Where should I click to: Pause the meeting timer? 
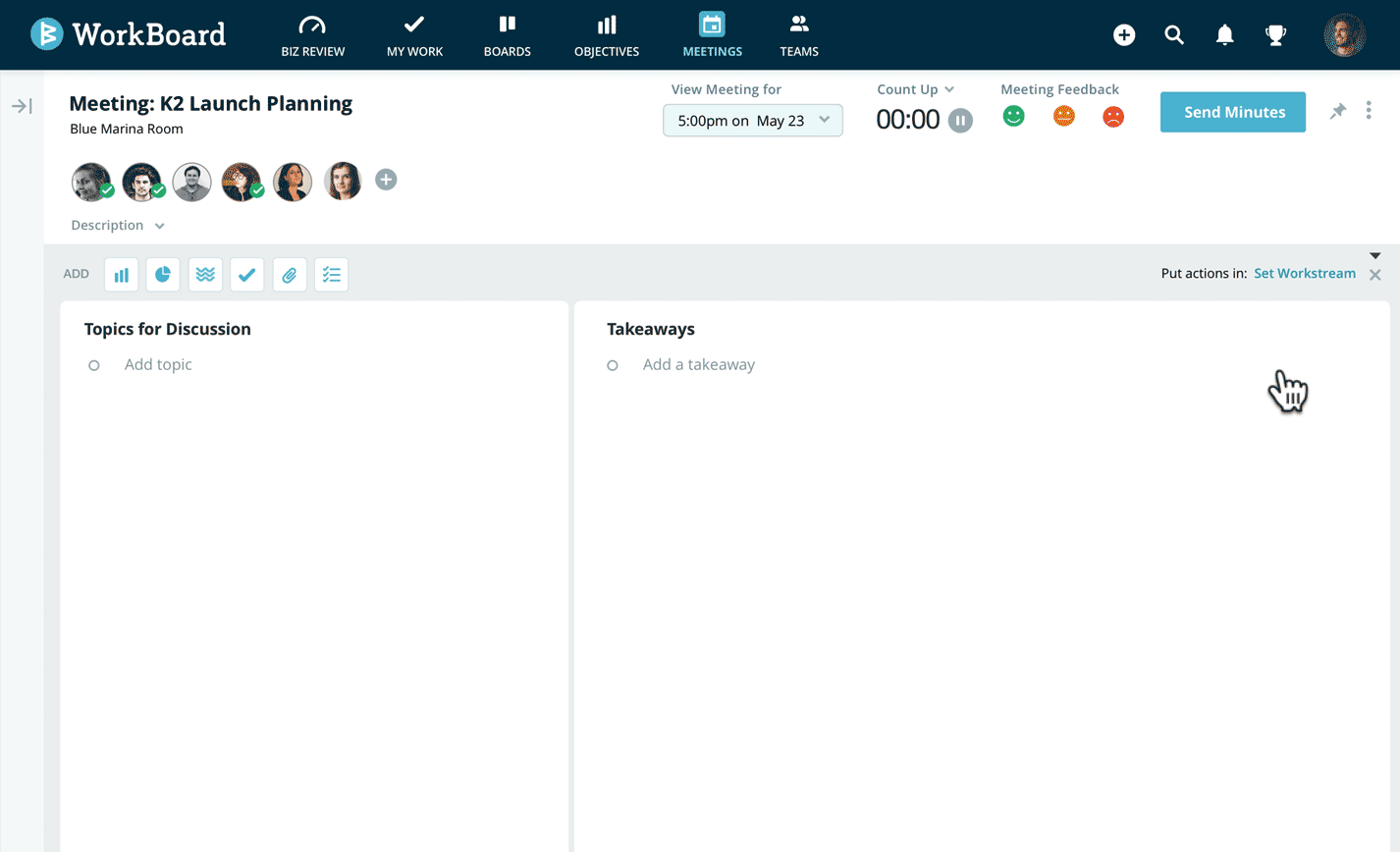[960, 121]
